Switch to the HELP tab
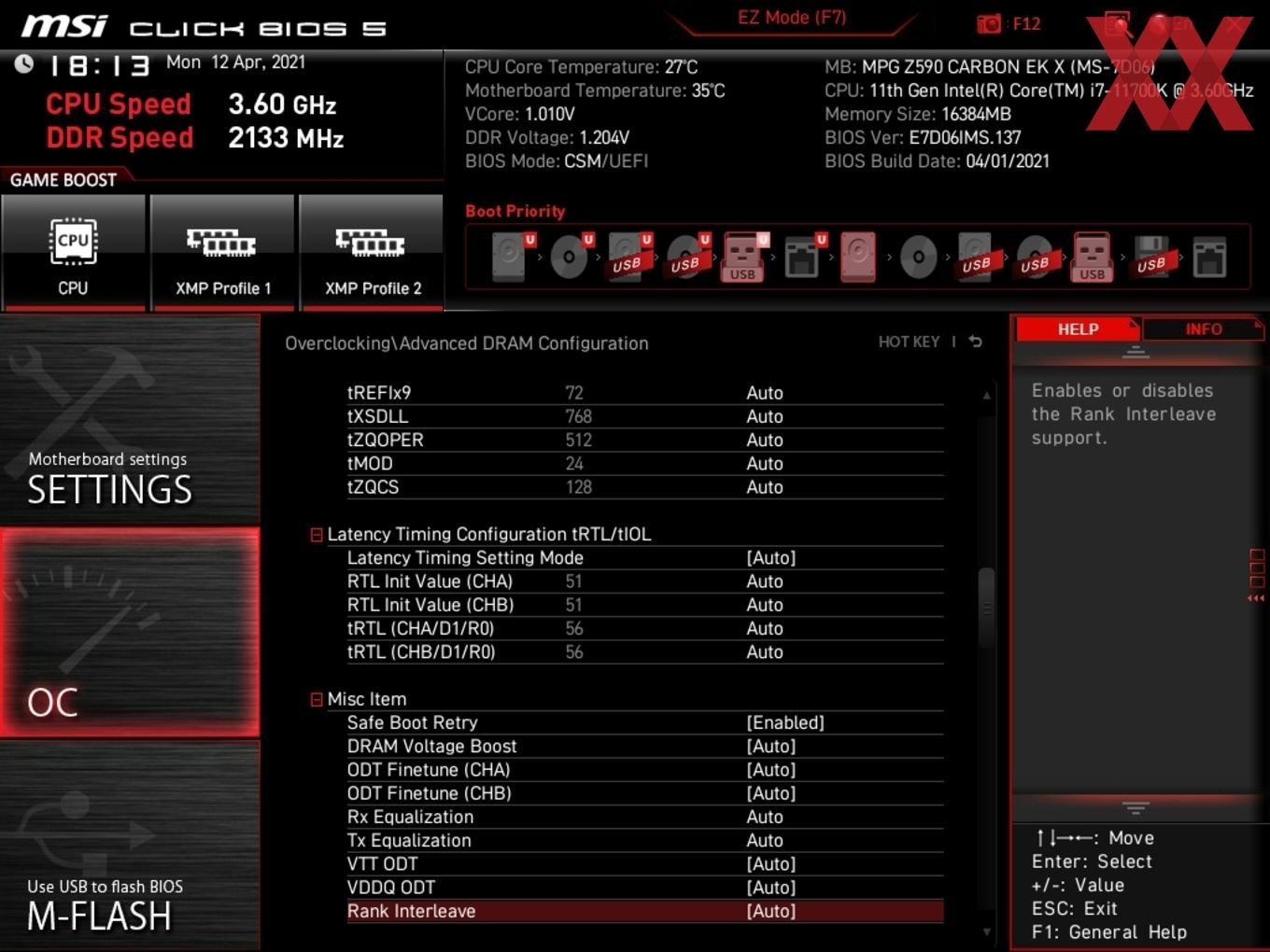The height and width of the screenshot is (952, 1270). tap(1078, 329)
